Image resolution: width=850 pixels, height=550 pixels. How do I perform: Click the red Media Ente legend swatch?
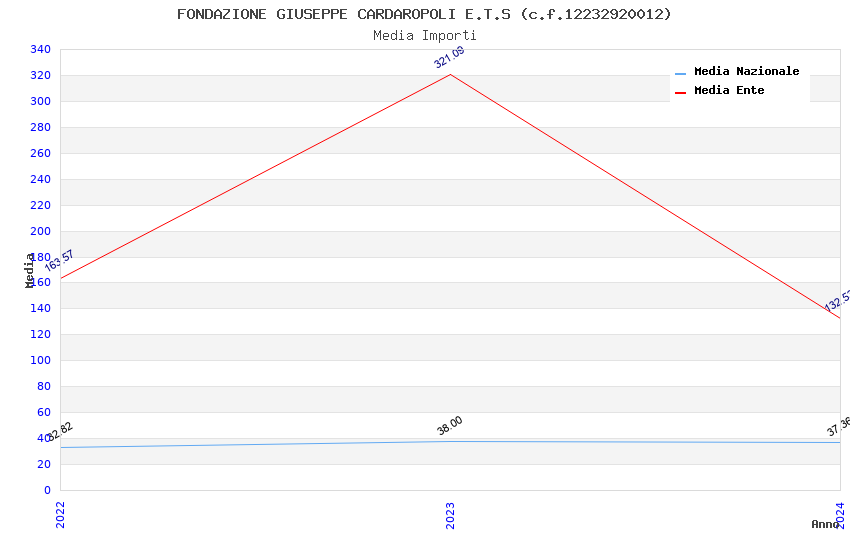click(680, 93)
